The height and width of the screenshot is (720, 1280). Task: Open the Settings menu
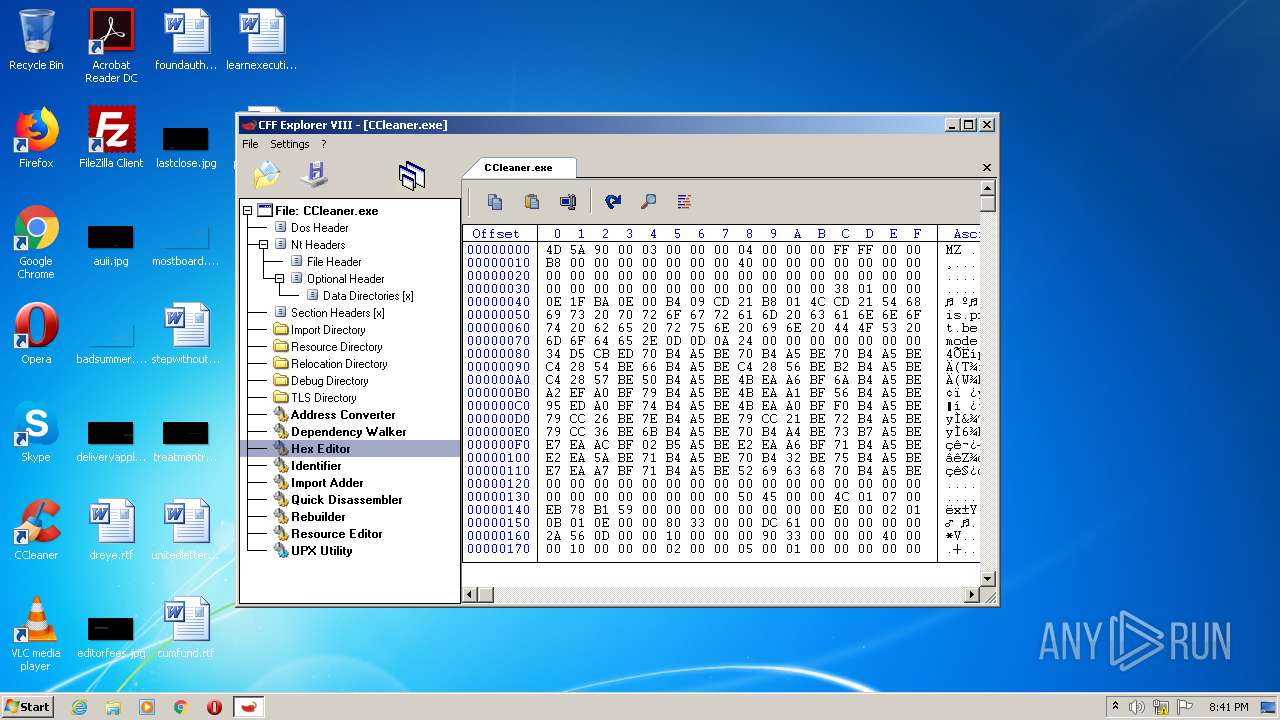[x=290, y=144]
